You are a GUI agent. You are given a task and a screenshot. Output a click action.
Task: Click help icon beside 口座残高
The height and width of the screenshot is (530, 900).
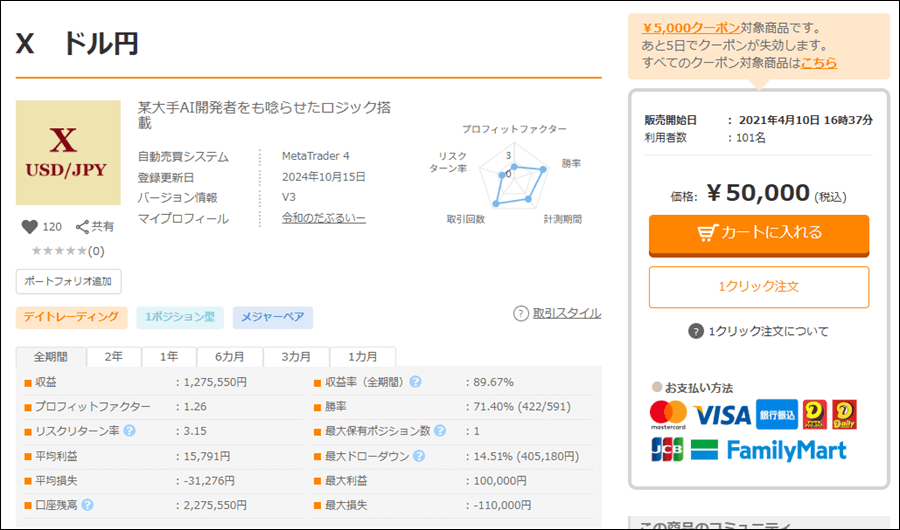tap(89, 505)
